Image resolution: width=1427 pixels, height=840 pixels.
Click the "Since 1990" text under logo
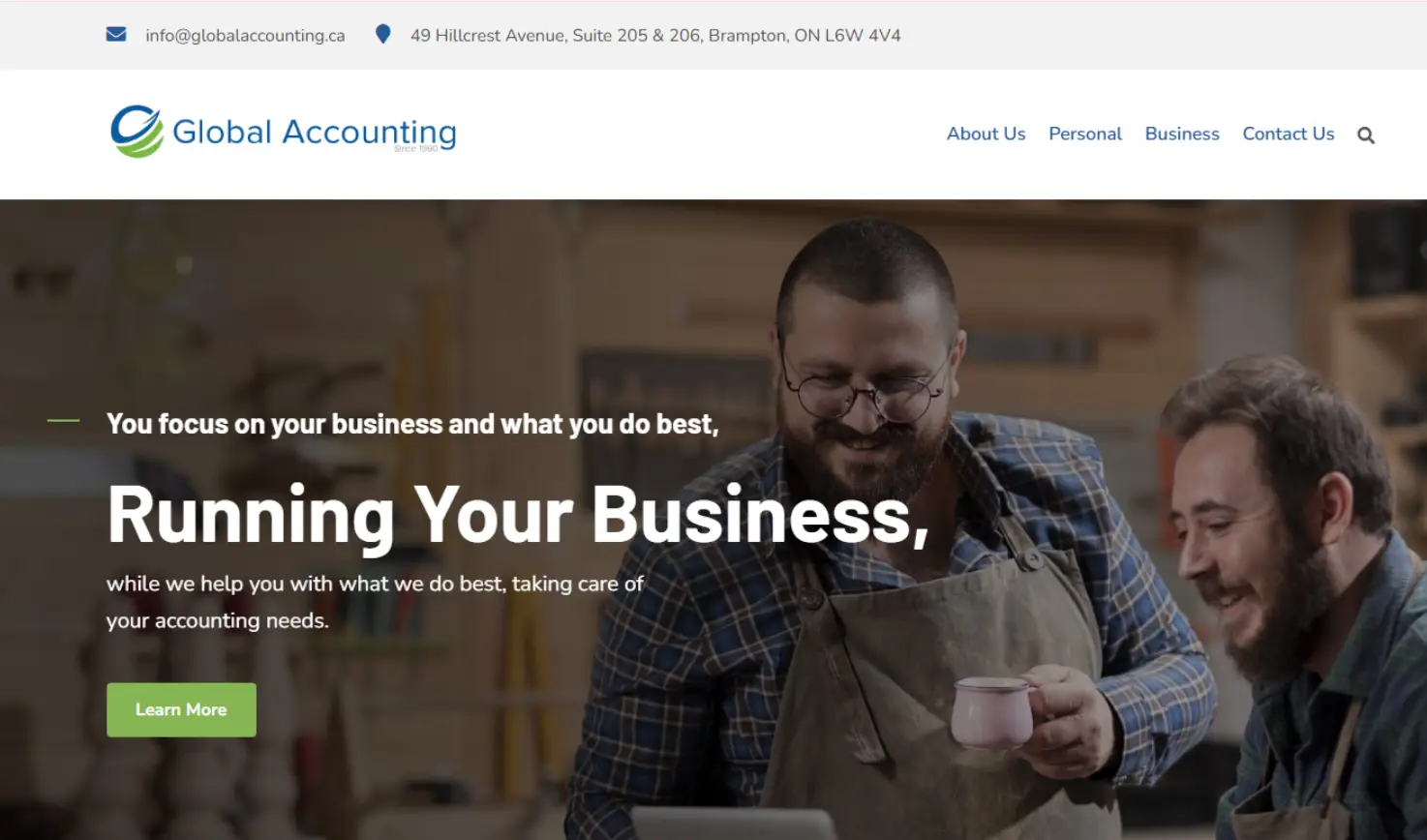tap(416, 149)
